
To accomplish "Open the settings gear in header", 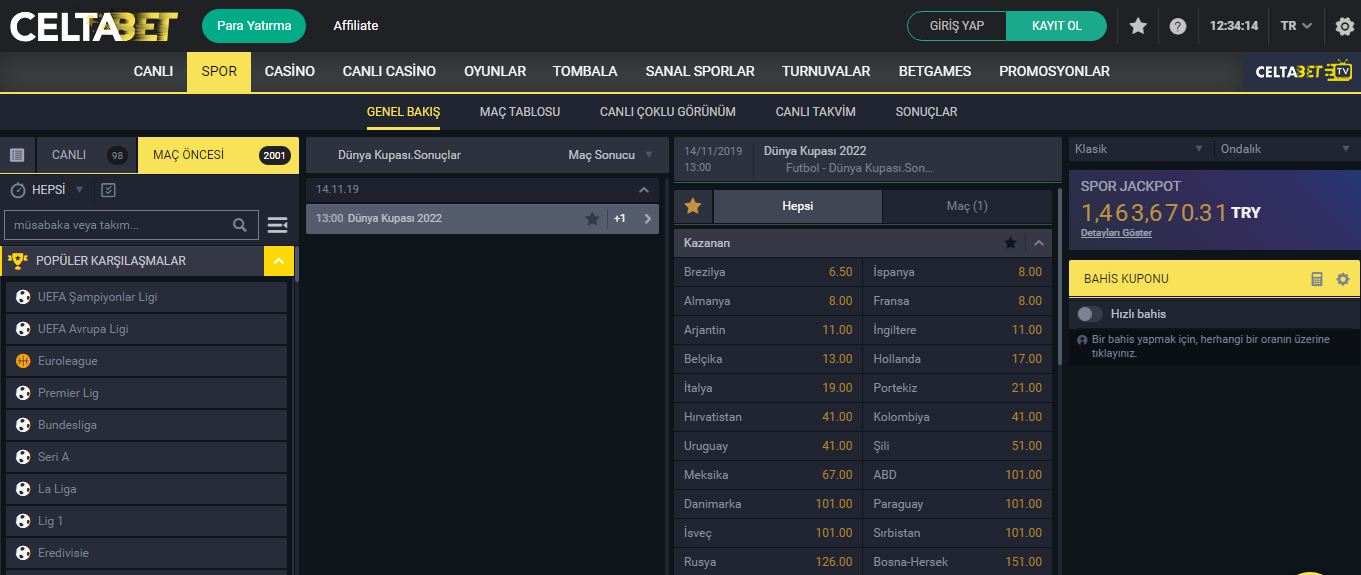I will pos(1345,26).
